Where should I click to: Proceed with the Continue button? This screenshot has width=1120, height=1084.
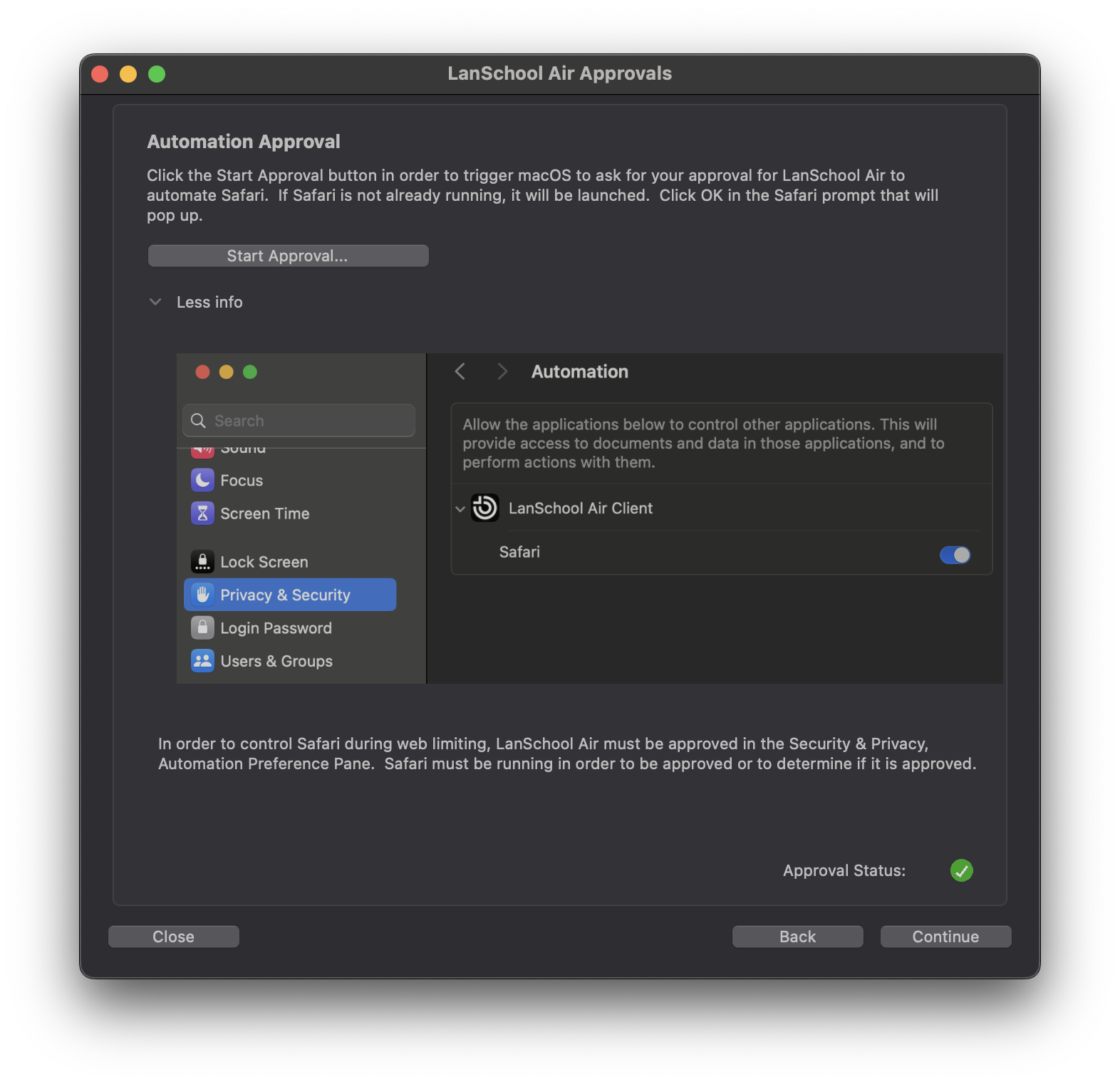(945, 937)
